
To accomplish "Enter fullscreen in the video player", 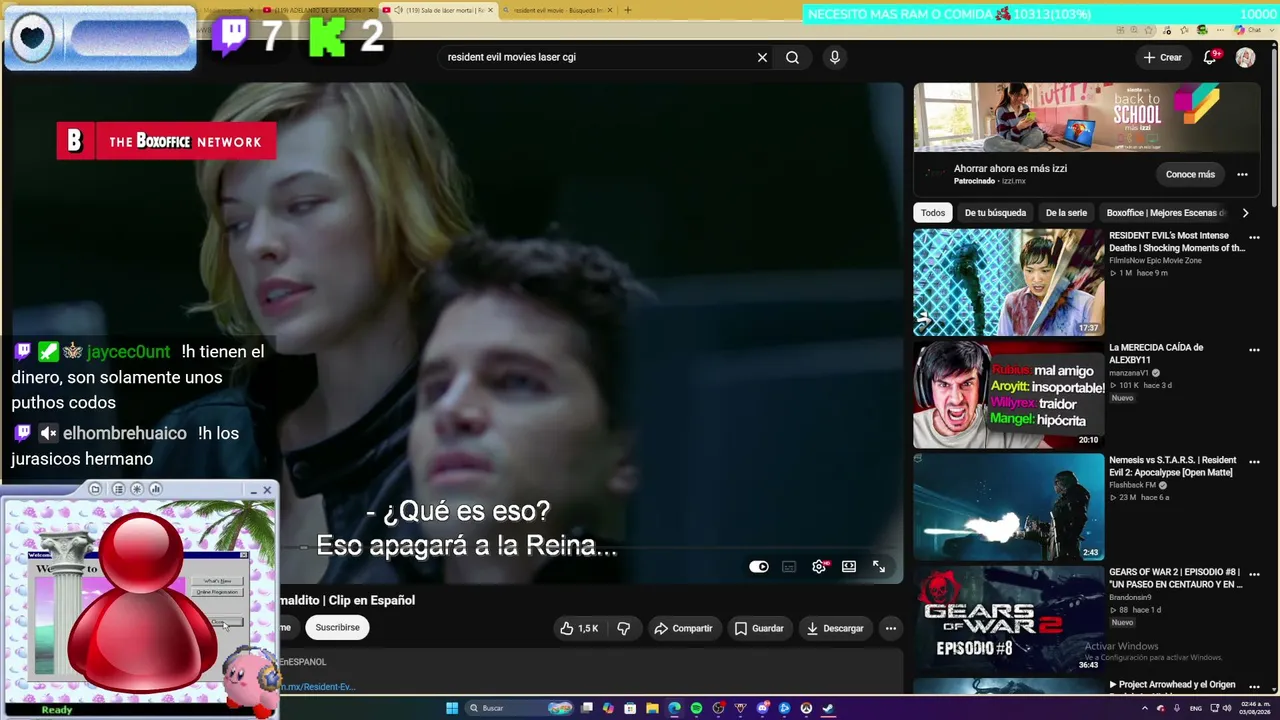I will [x=879, y=566].
